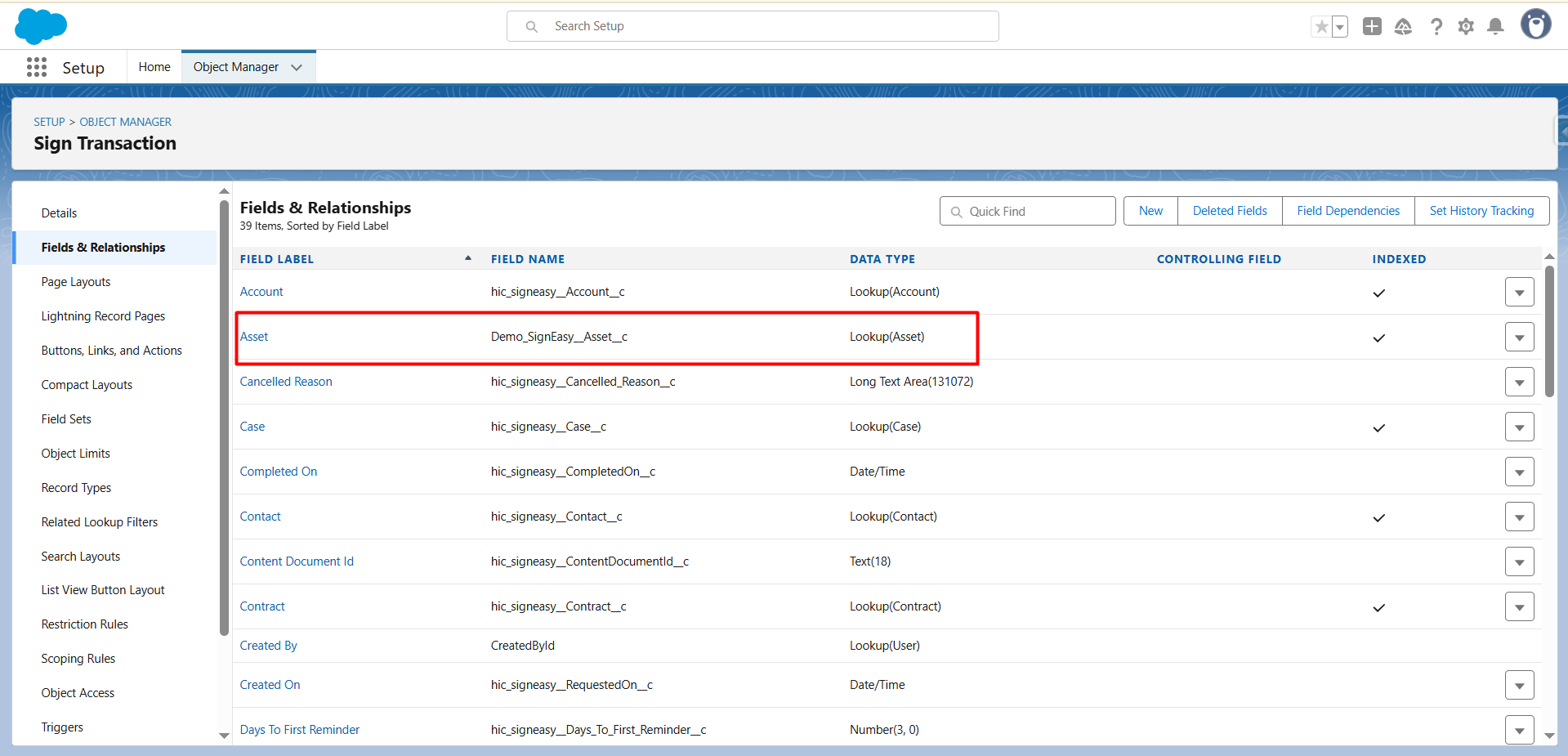Expand the favorites list dropdown arrow
Screen dimensions: 1568x756
(1340, 27)
